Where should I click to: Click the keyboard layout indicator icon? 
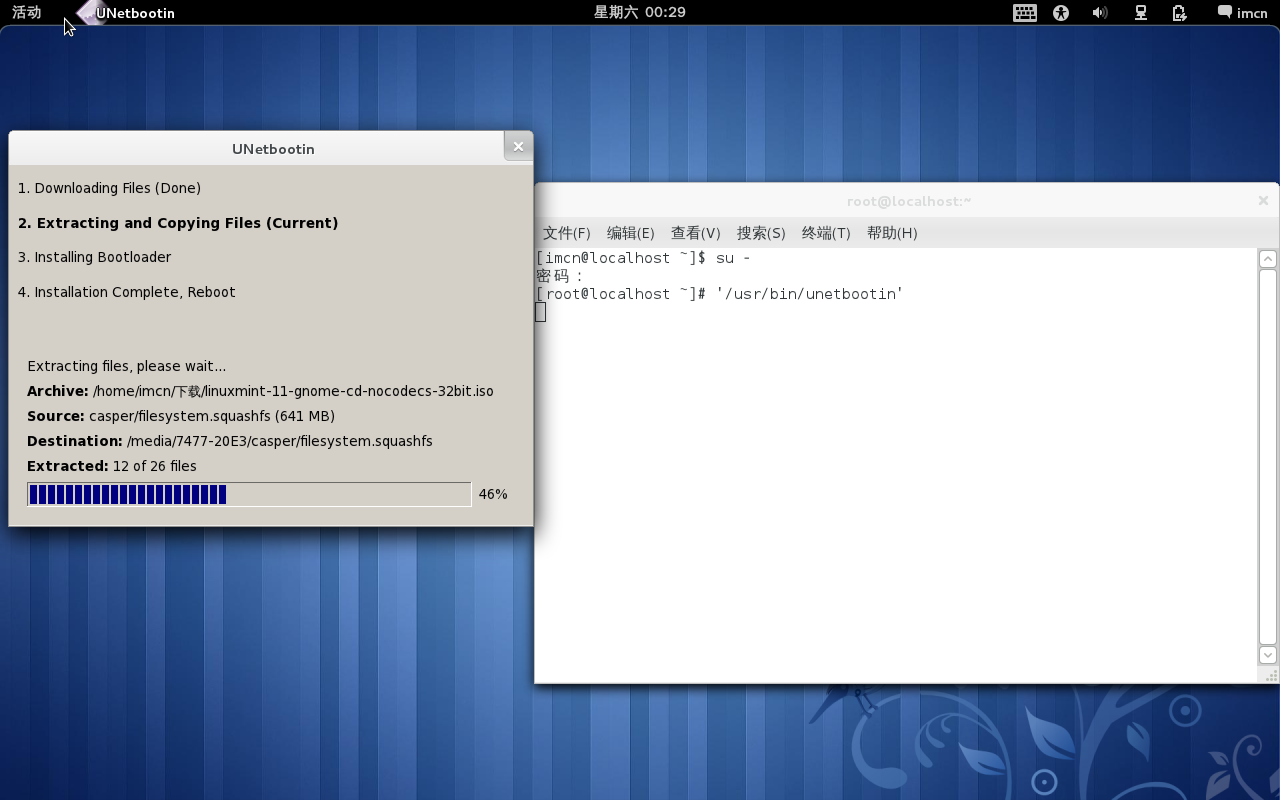[x=1024, y=12]
